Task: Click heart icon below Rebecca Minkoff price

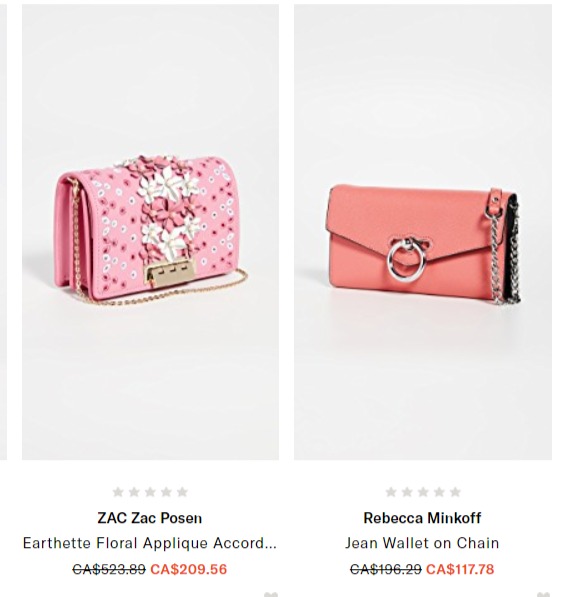Action: click(544, 594)
